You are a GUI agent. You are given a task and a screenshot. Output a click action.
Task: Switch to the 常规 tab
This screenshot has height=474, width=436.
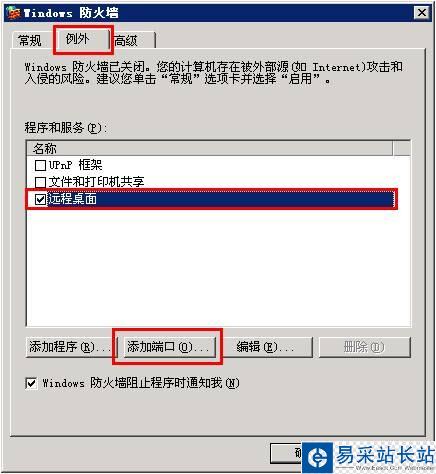tap(30, 41)
